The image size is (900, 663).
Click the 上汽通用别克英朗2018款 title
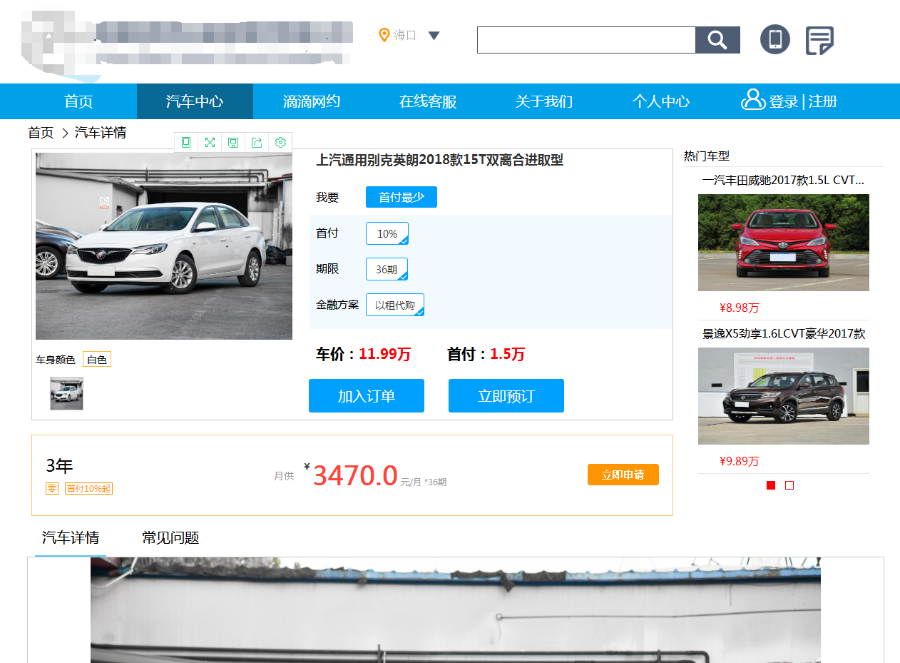click(440, 160)
